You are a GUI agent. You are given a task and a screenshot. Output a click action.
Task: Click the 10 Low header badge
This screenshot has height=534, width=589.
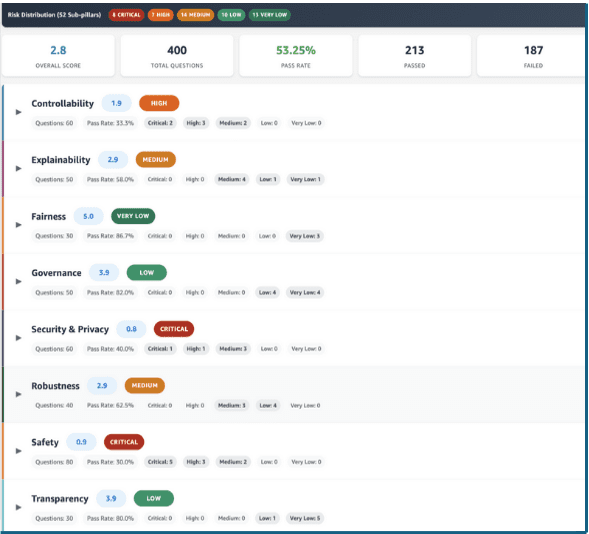(x=231, y=15)
